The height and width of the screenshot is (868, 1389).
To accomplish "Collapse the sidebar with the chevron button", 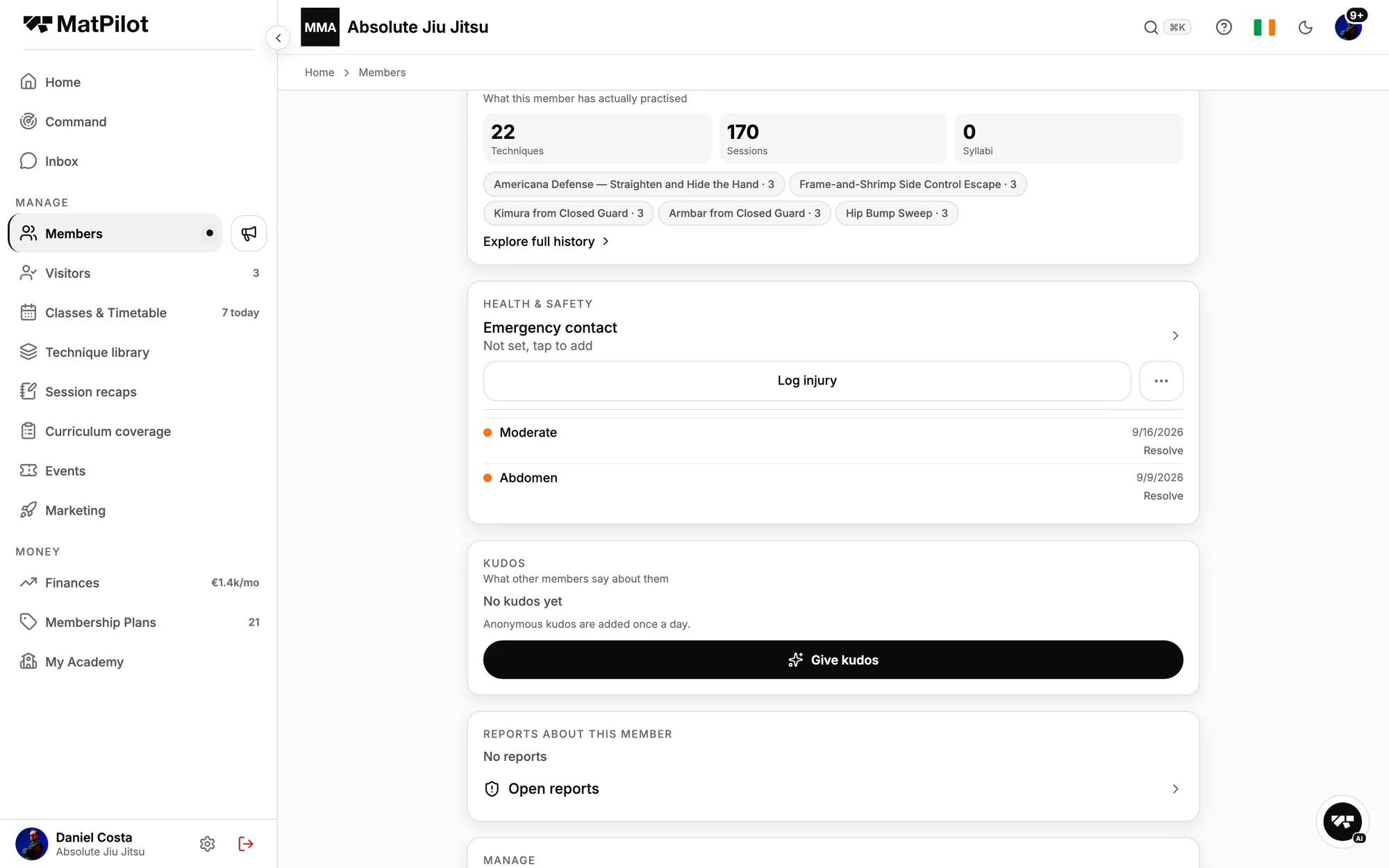I will tap(278, 38).
